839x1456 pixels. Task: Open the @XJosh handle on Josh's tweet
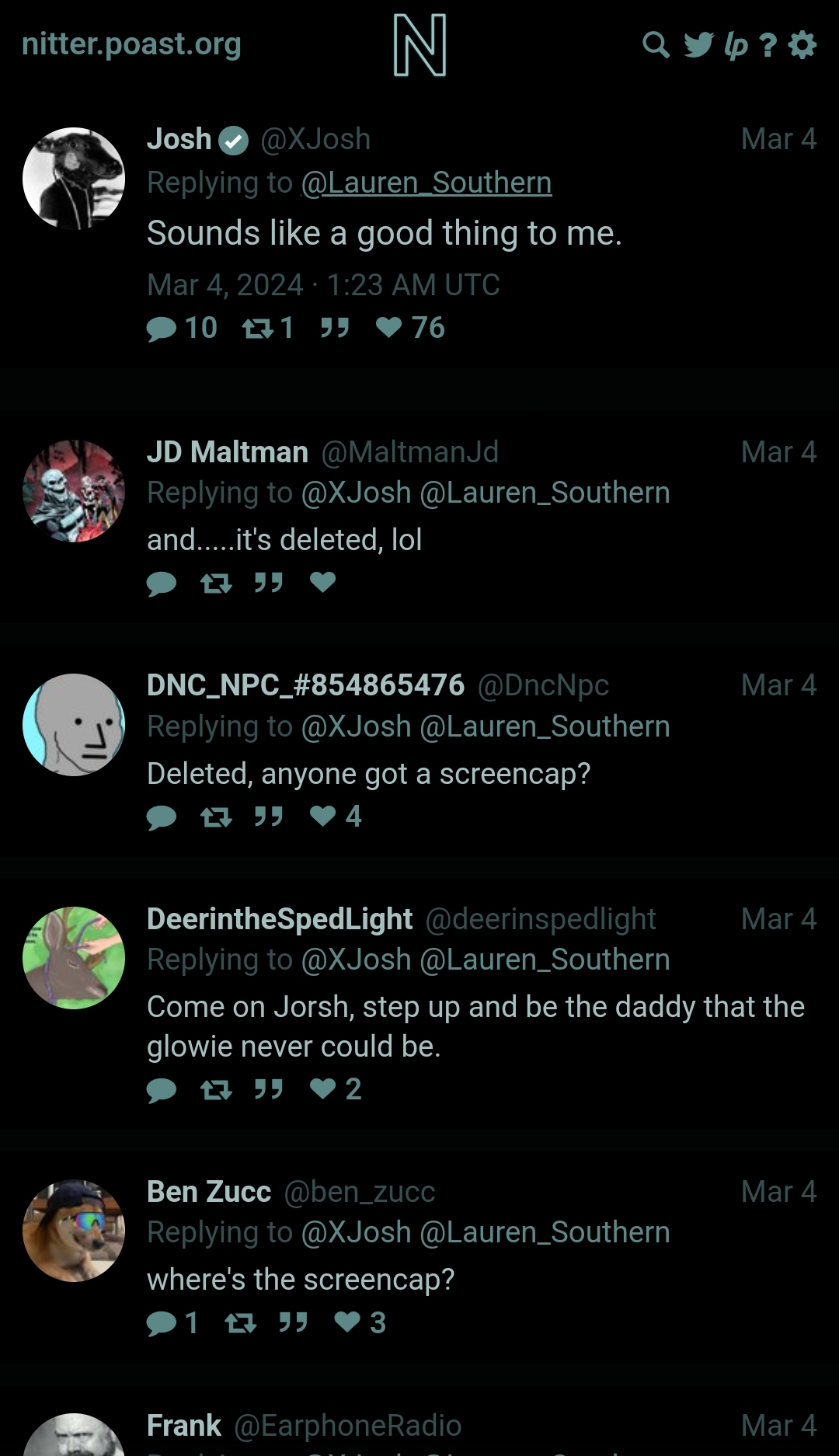coord(315,139)
